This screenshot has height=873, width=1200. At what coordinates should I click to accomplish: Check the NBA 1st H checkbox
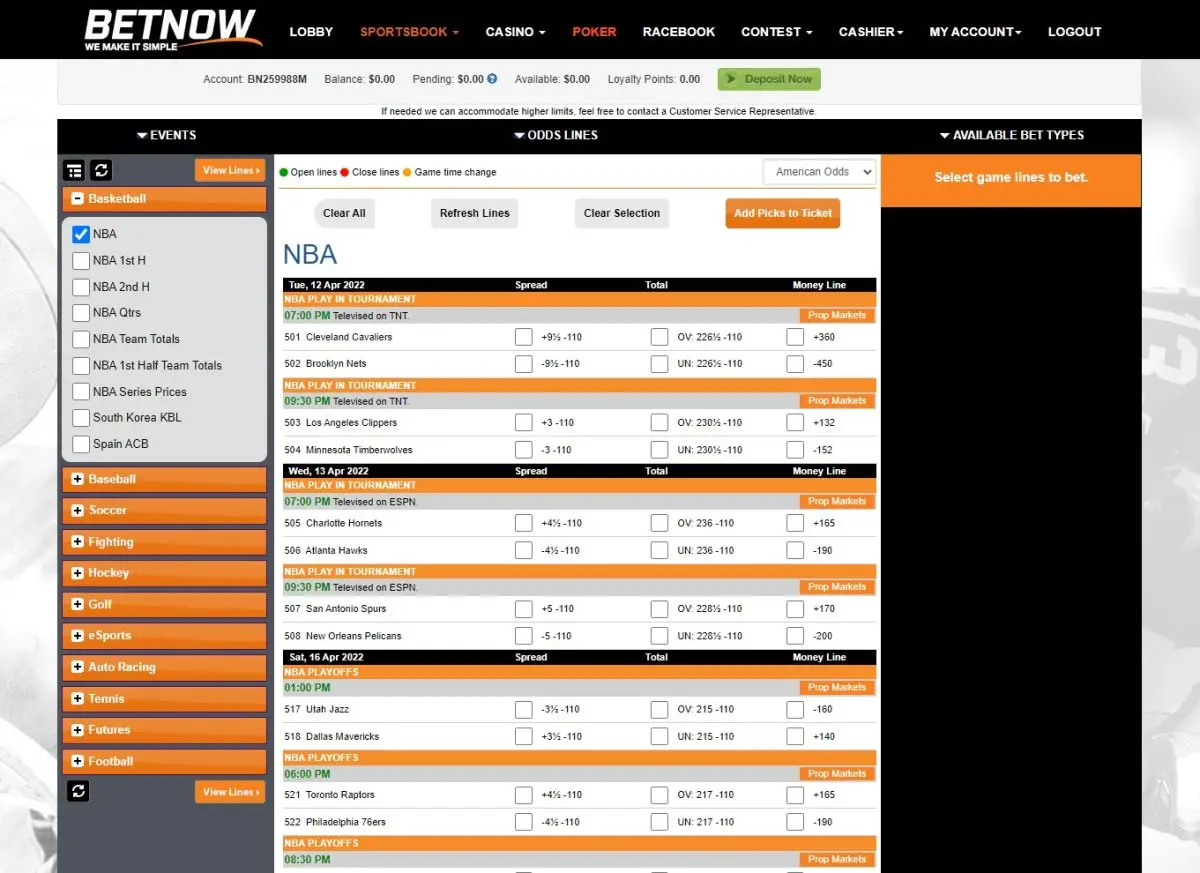coord(81,260)
